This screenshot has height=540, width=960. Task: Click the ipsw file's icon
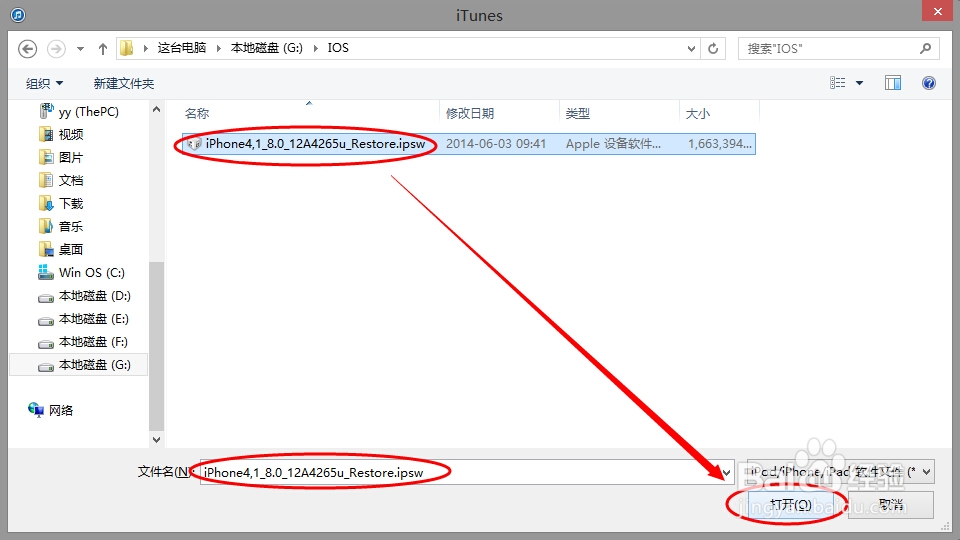[x=194, y=144]
